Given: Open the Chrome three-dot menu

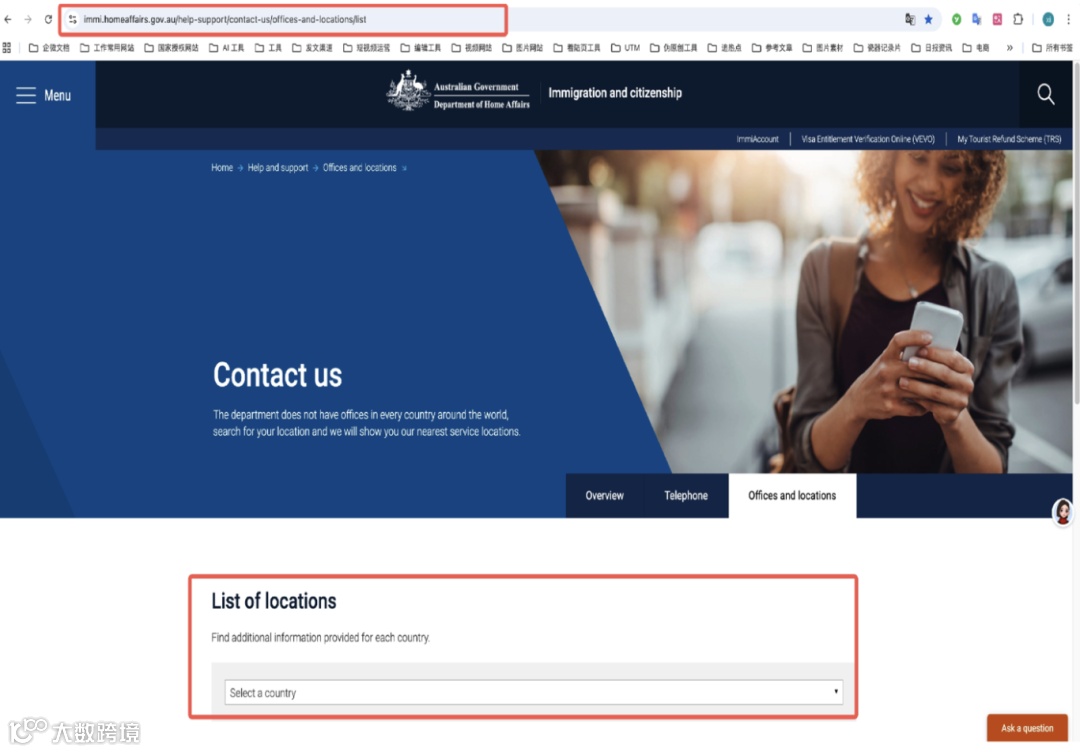Looking at the screenshot, I should click(1068, 19).
